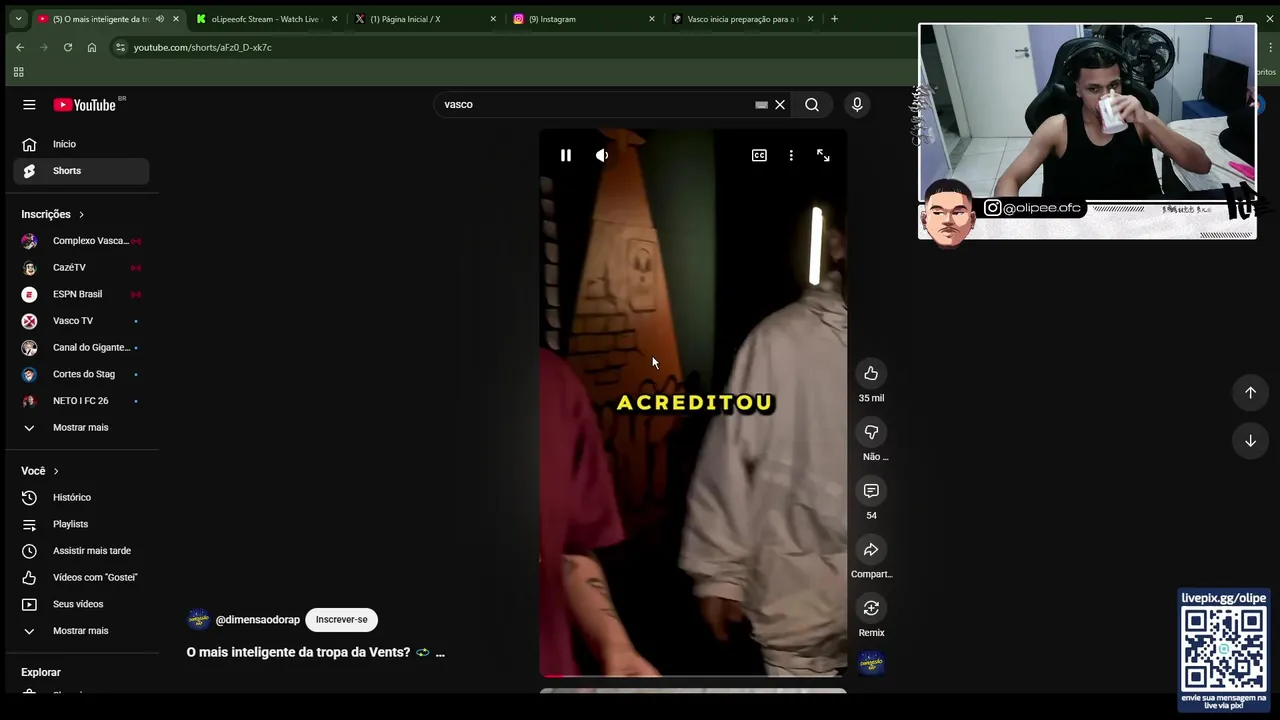
Task: Open Assistir mais tarde
Action: (81, 551)
